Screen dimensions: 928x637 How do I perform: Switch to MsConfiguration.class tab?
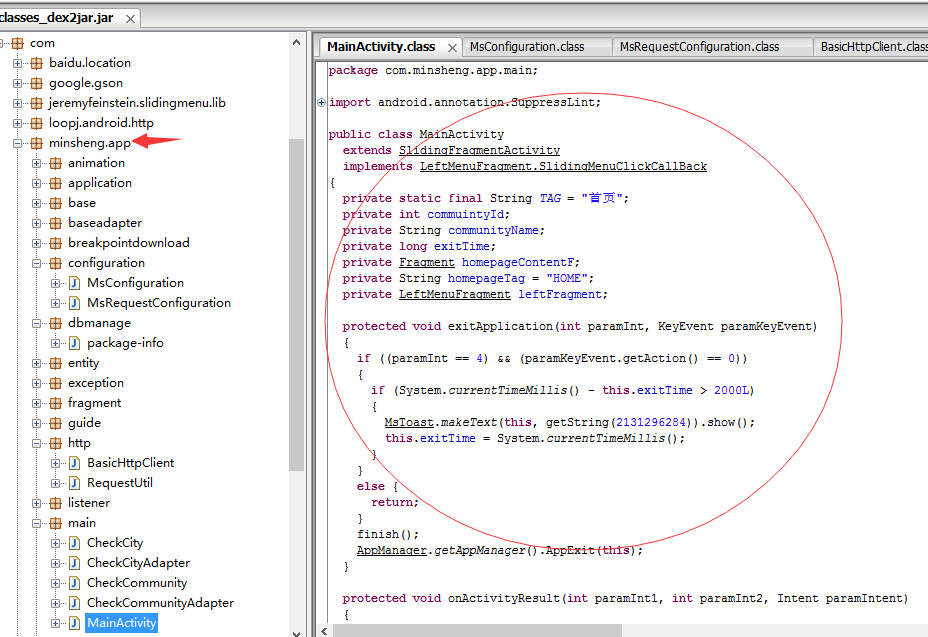click(527, 47)
